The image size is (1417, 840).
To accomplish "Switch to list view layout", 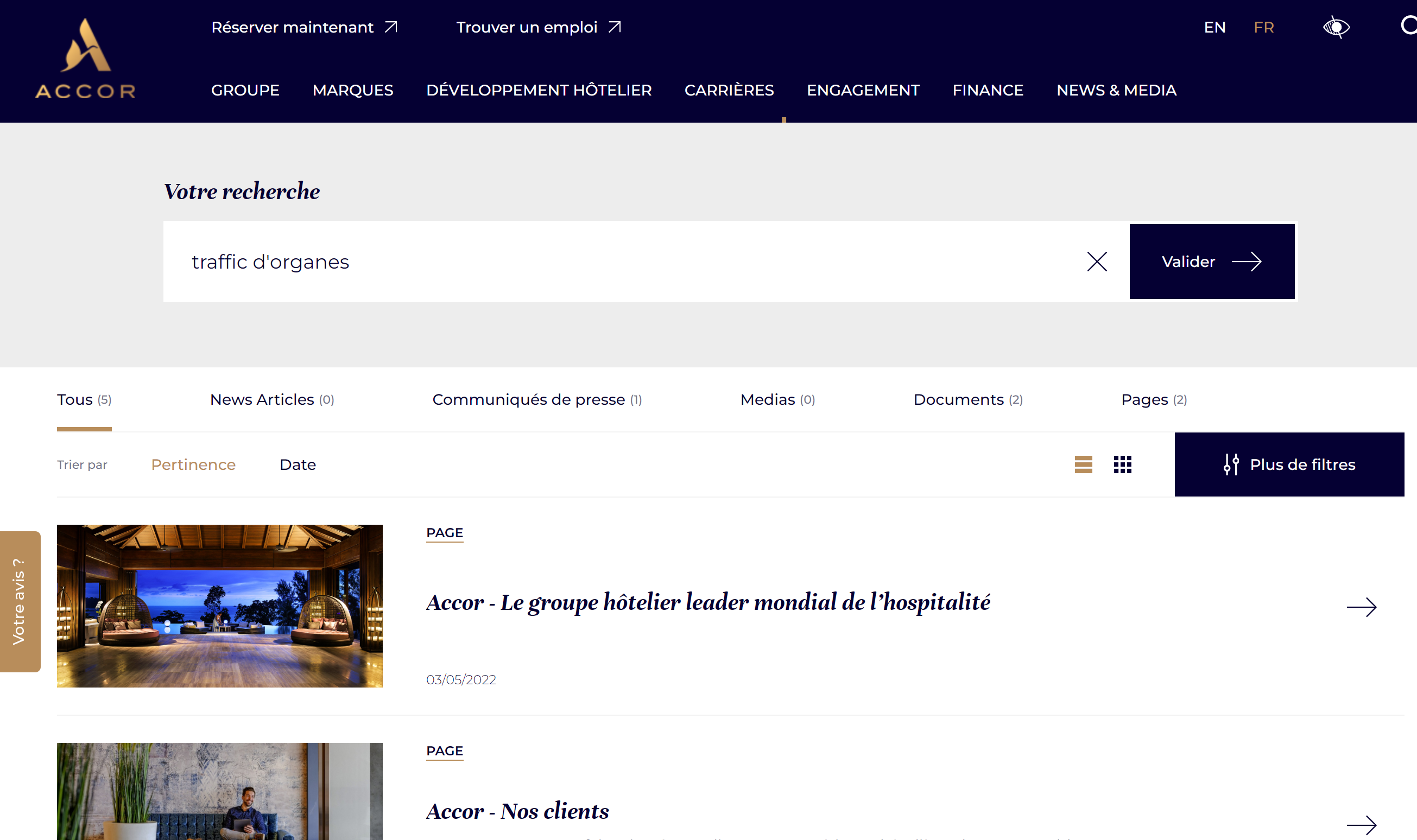I will pyautogui.click(x=1084, y=464).
